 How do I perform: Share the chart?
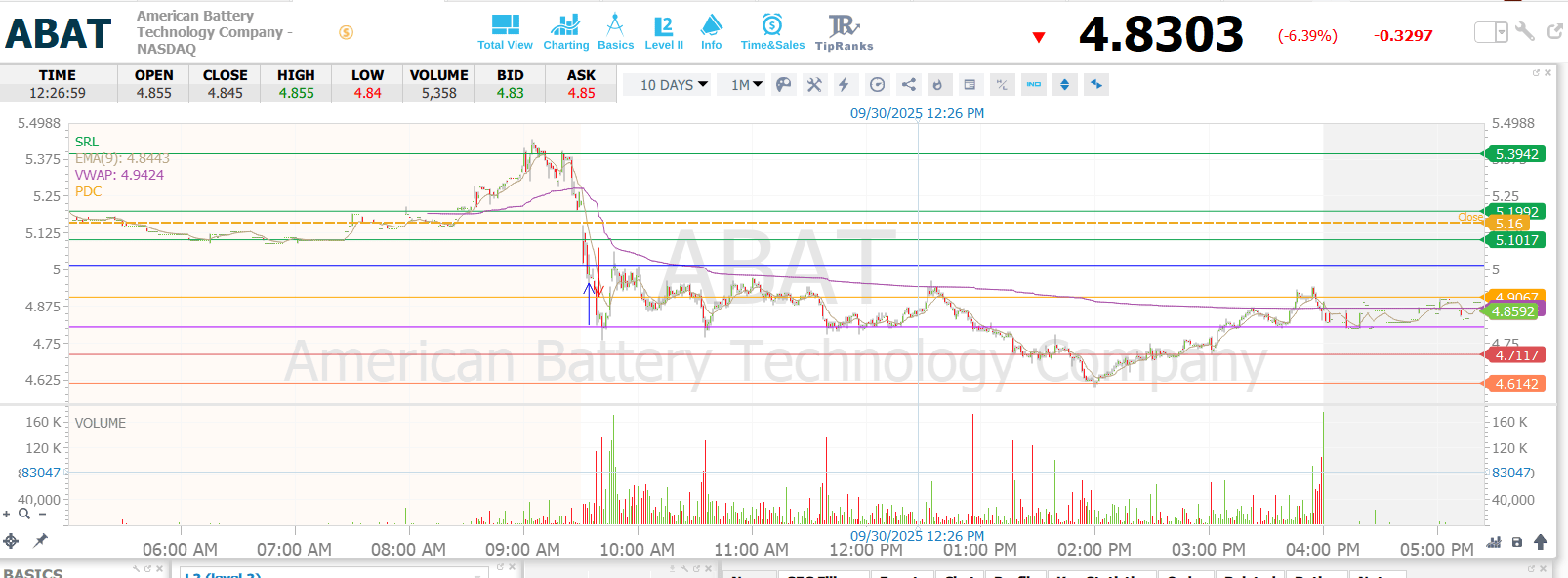(908, 85)
